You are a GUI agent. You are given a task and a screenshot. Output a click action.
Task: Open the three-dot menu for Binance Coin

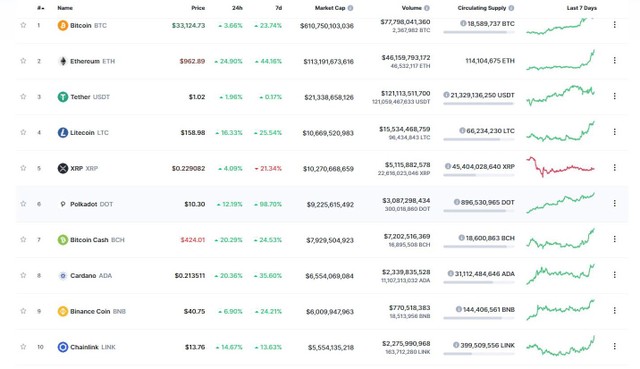(x=614, y=311)
